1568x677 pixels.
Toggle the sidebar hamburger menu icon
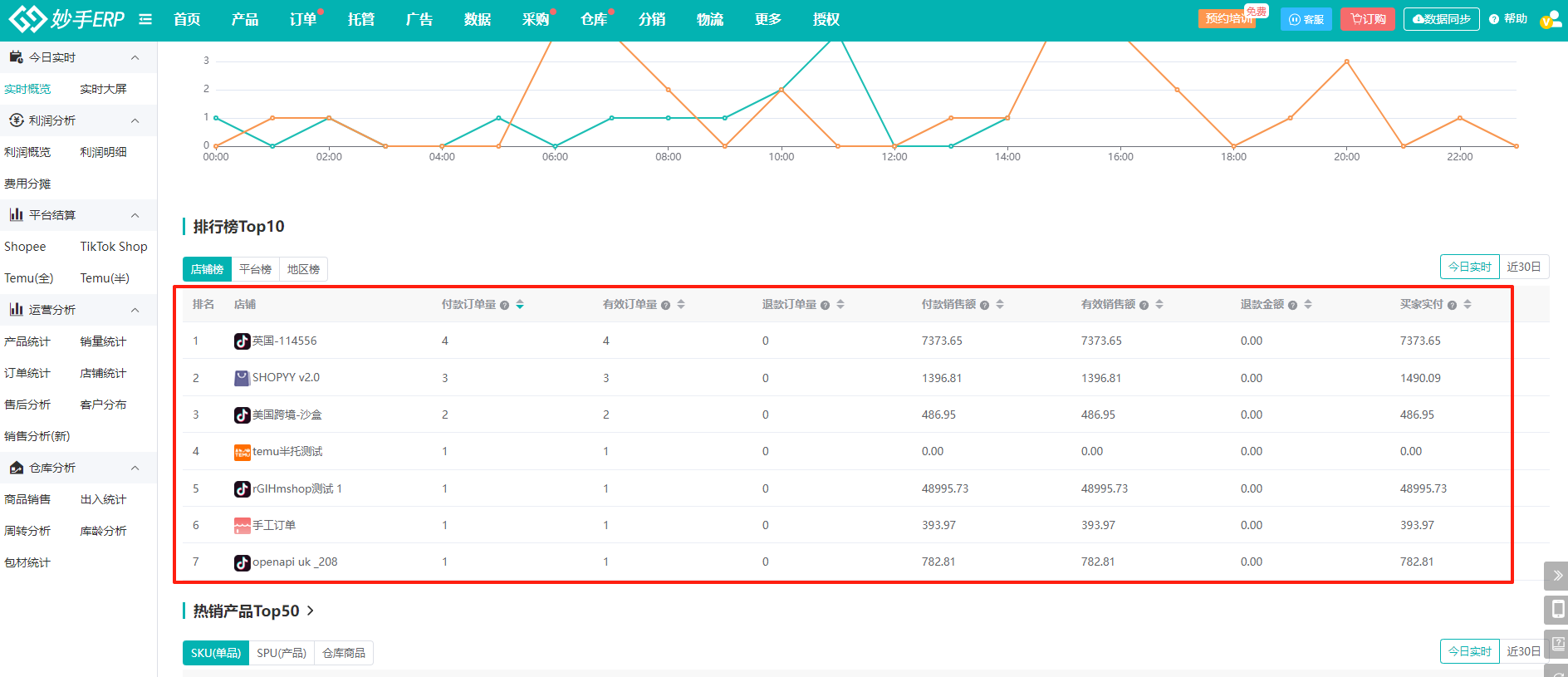(x=145, y=19)
